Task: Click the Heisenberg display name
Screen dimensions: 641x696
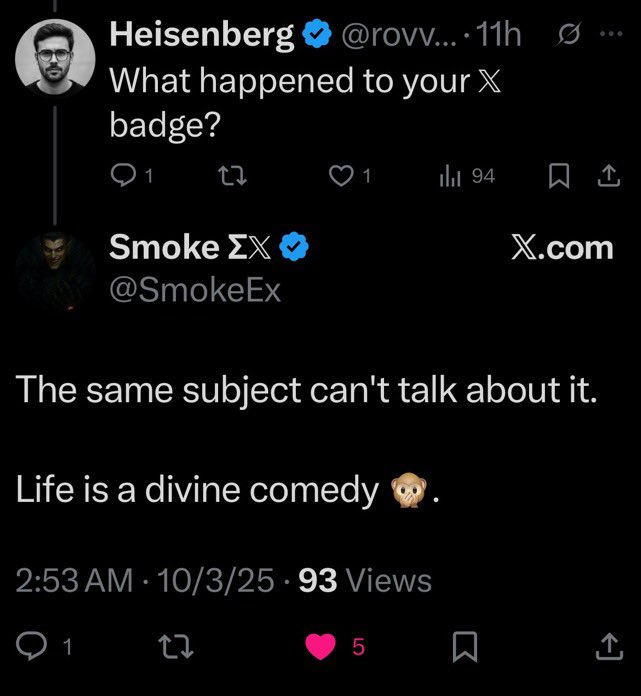Action: (x=202, y=36)
